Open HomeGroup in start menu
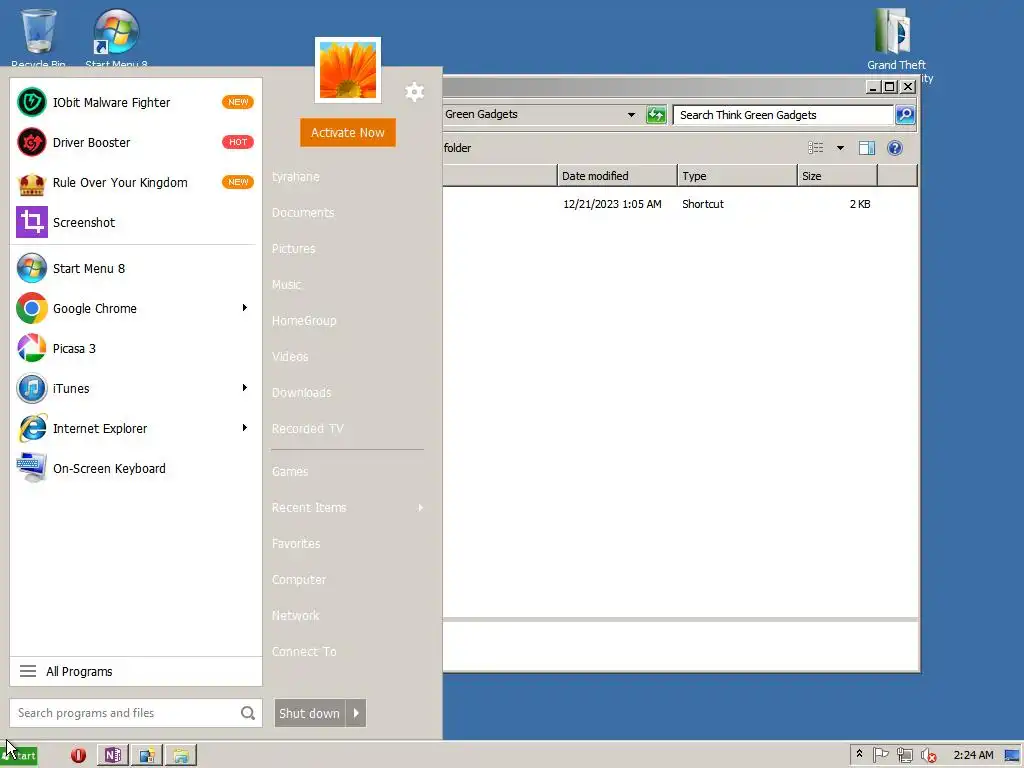The height and width of the screenshot is (768, 1024). tap(304, 321)
